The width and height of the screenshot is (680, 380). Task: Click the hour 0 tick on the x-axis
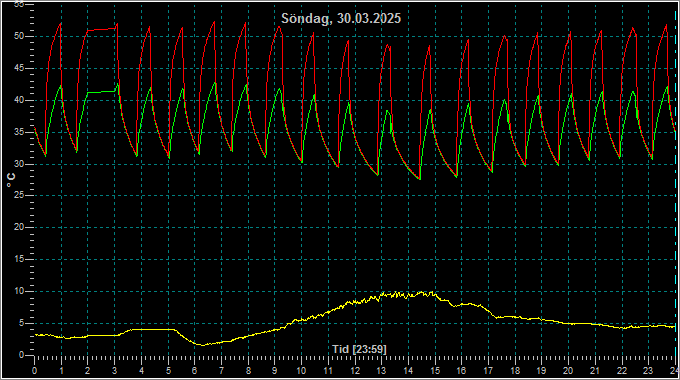[x=35, y=371]
